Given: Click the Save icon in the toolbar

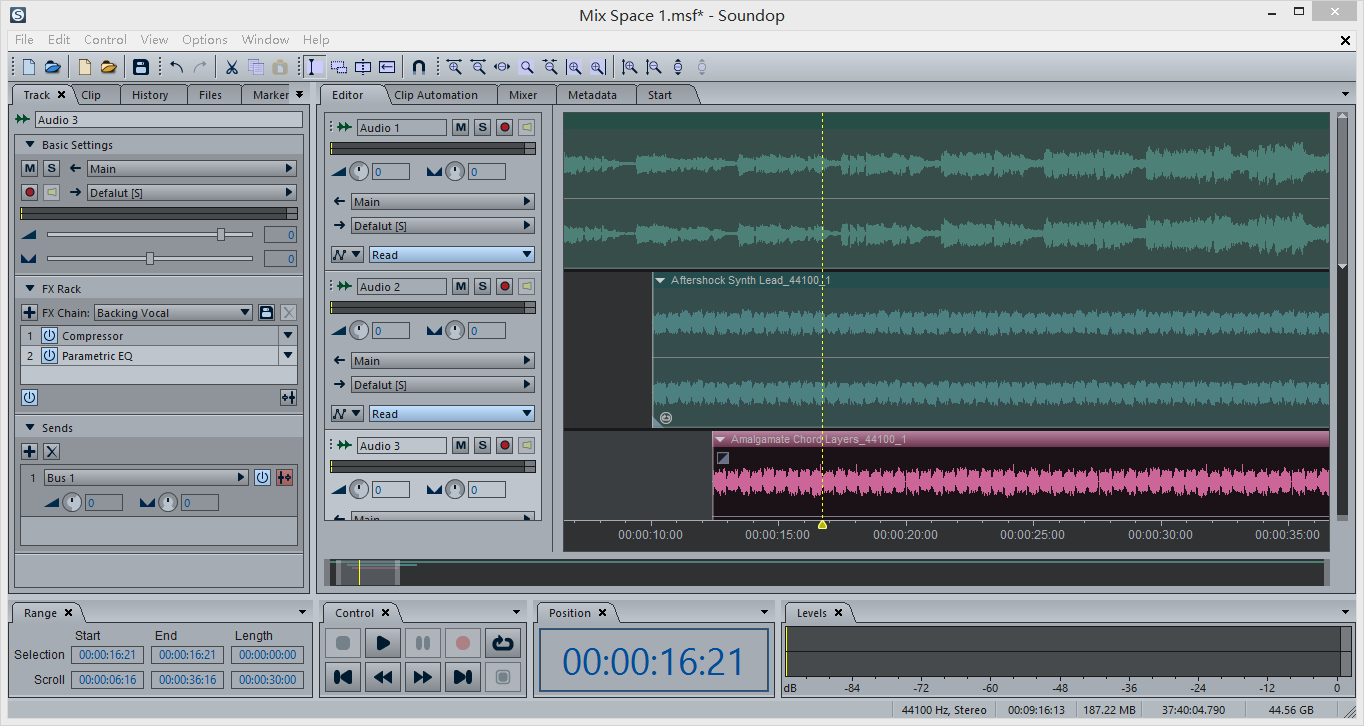Looking at the screenshot, I should pos(141,67).
